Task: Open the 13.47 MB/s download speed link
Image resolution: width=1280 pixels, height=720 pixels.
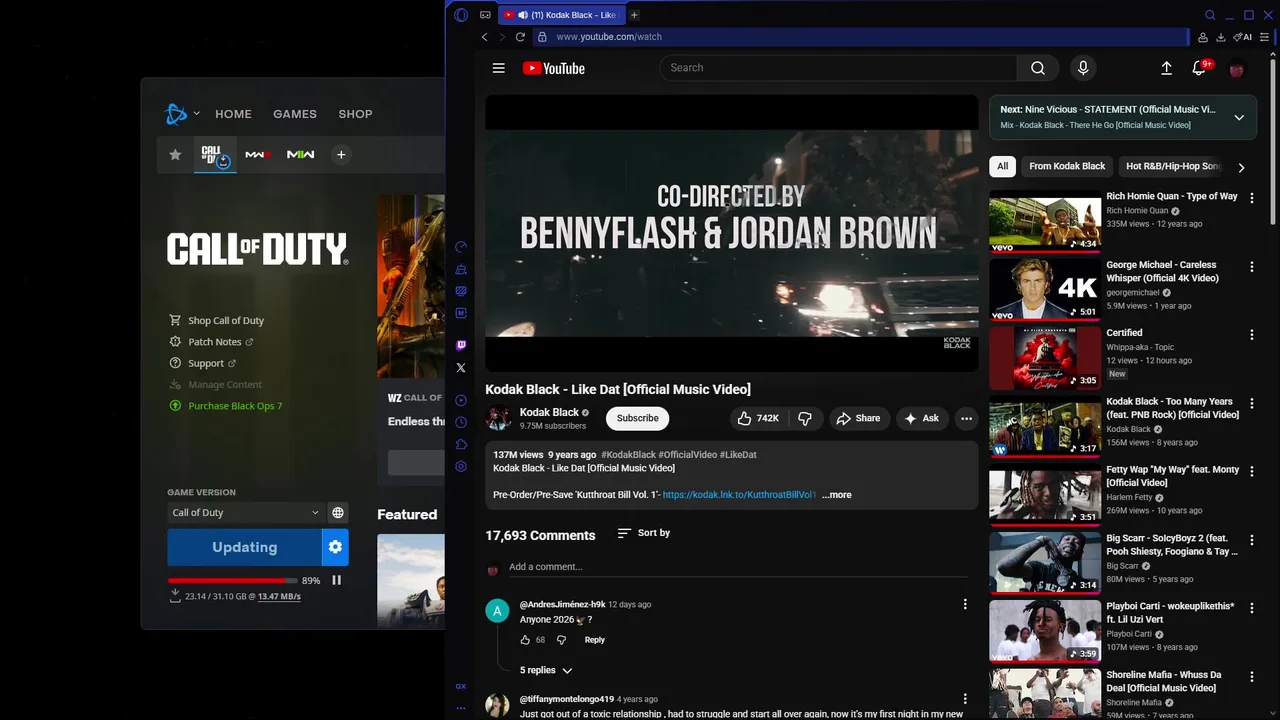Action: (279, 597)
